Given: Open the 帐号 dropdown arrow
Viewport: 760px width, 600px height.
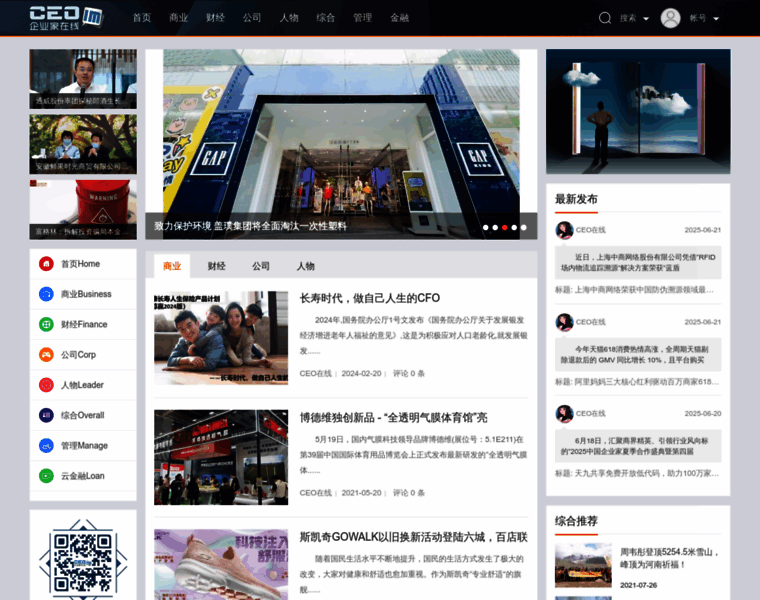Looking at the screenshot, I should click(716, 18).
